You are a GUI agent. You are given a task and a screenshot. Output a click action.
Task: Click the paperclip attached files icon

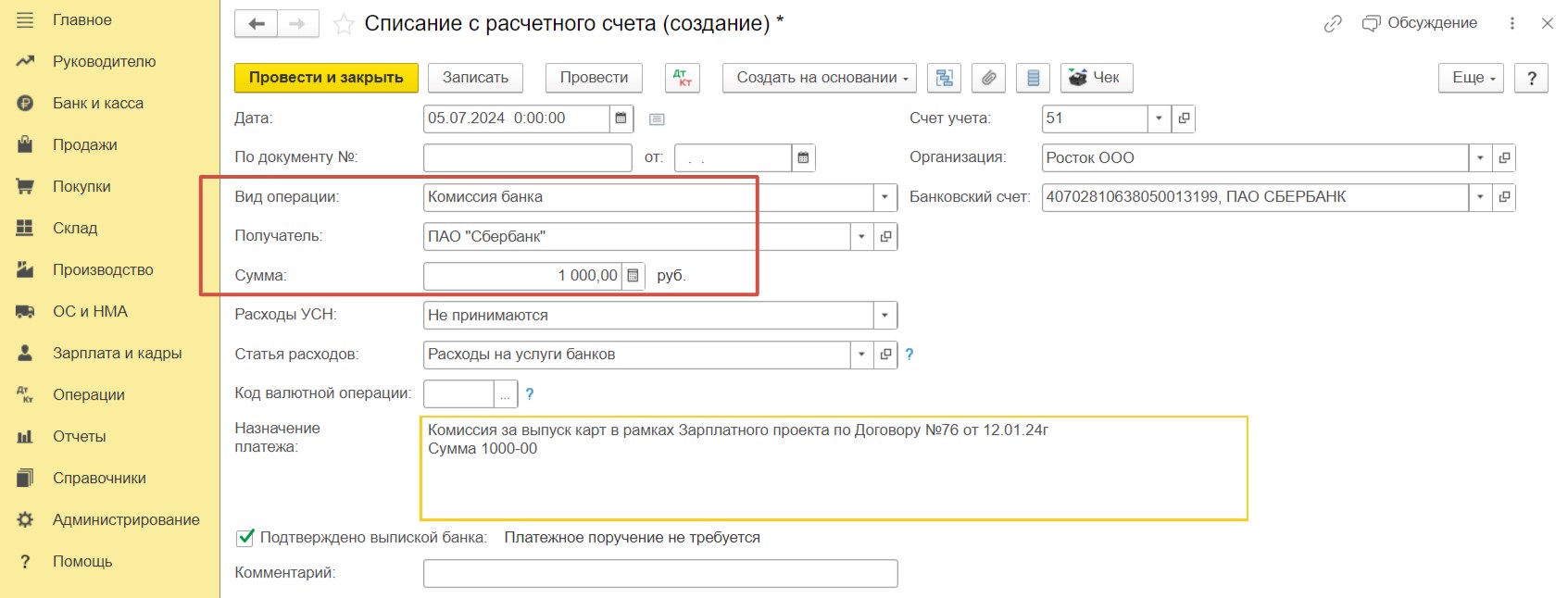click(x=988, y=78)
